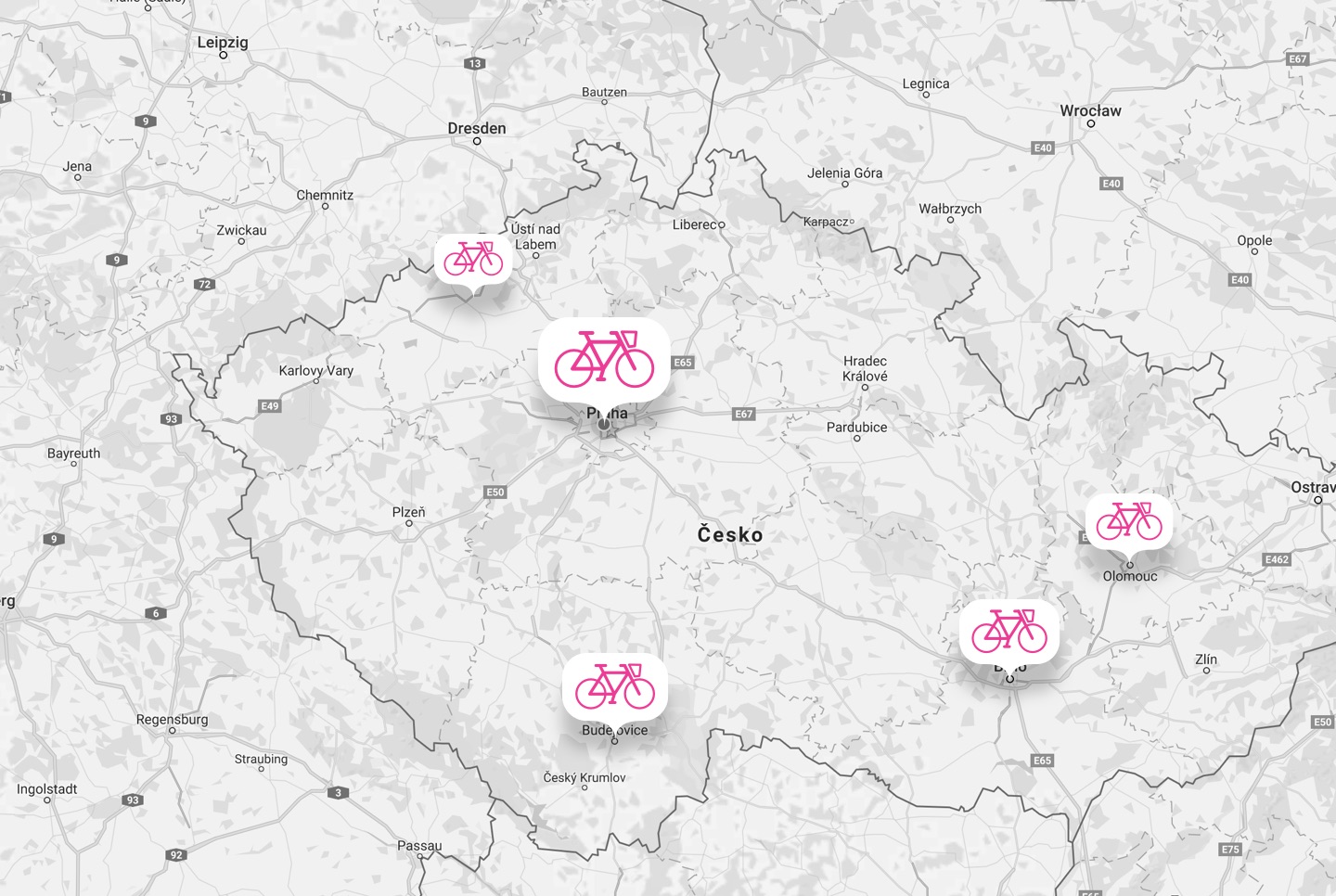Click the Plzeň city label
Viewport: 1336px width, 896px height.
click(x=409, y=512)
